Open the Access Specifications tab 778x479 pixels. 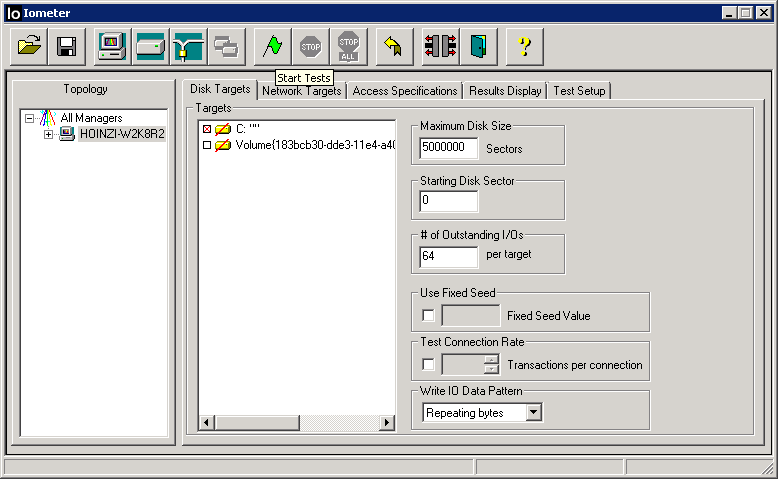pos(405,91)
